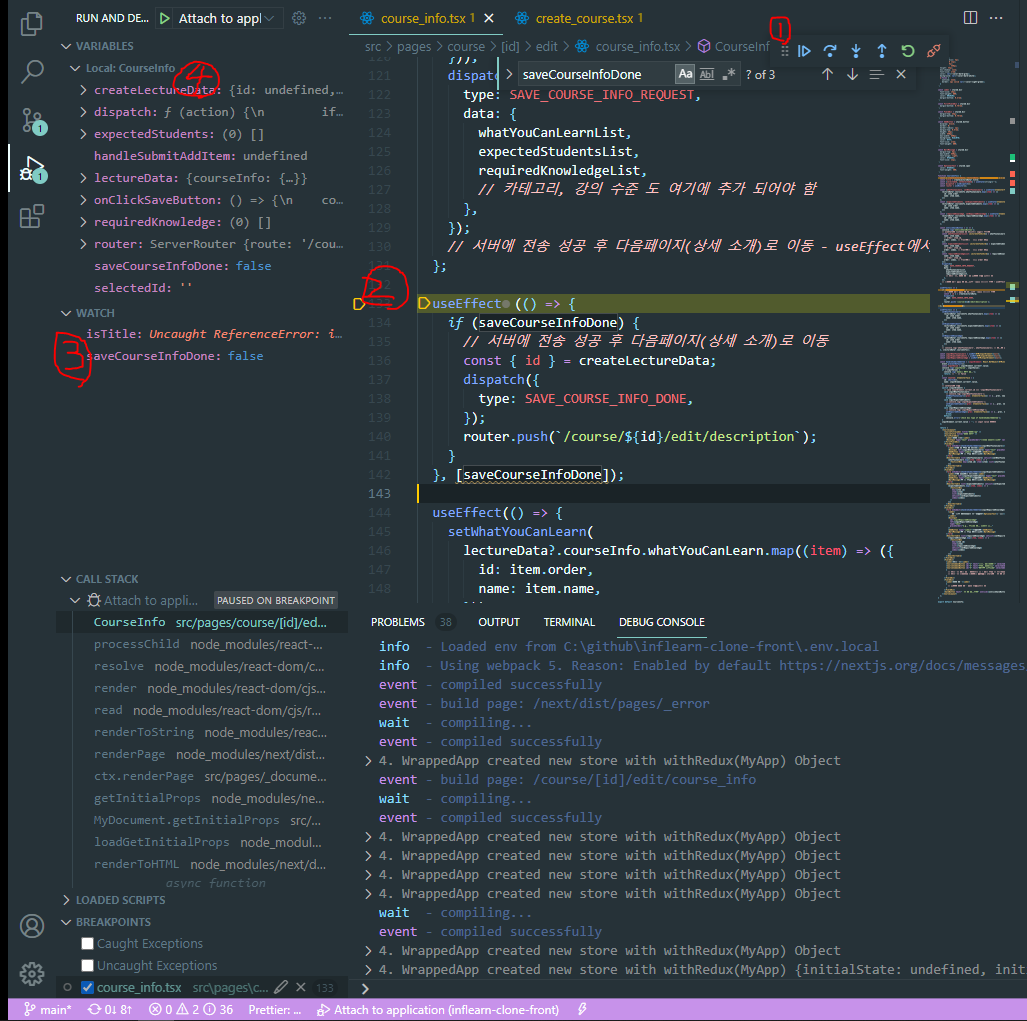Uncheck the course_info.tsx breakpoint
The image size is (1027, 1021).
point(86,986)
